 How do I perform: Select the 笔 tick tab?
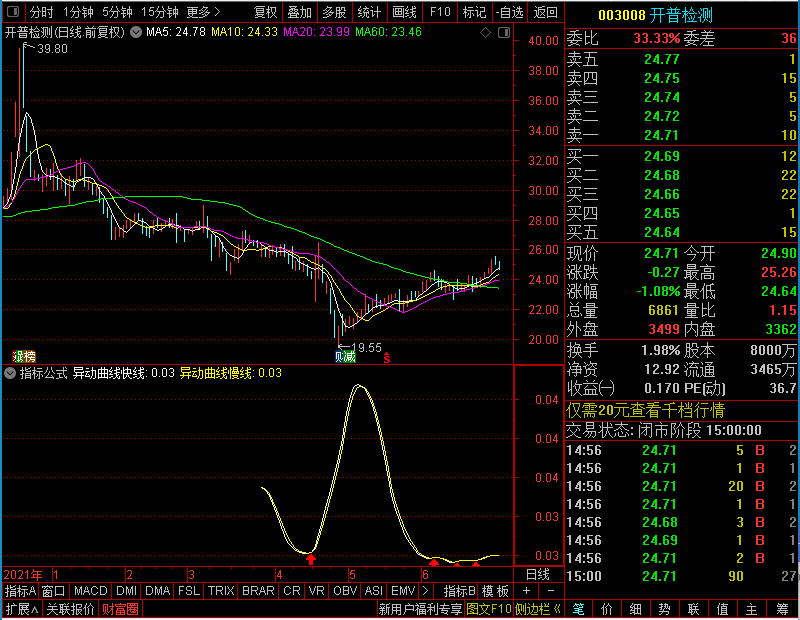pos(578,609)
